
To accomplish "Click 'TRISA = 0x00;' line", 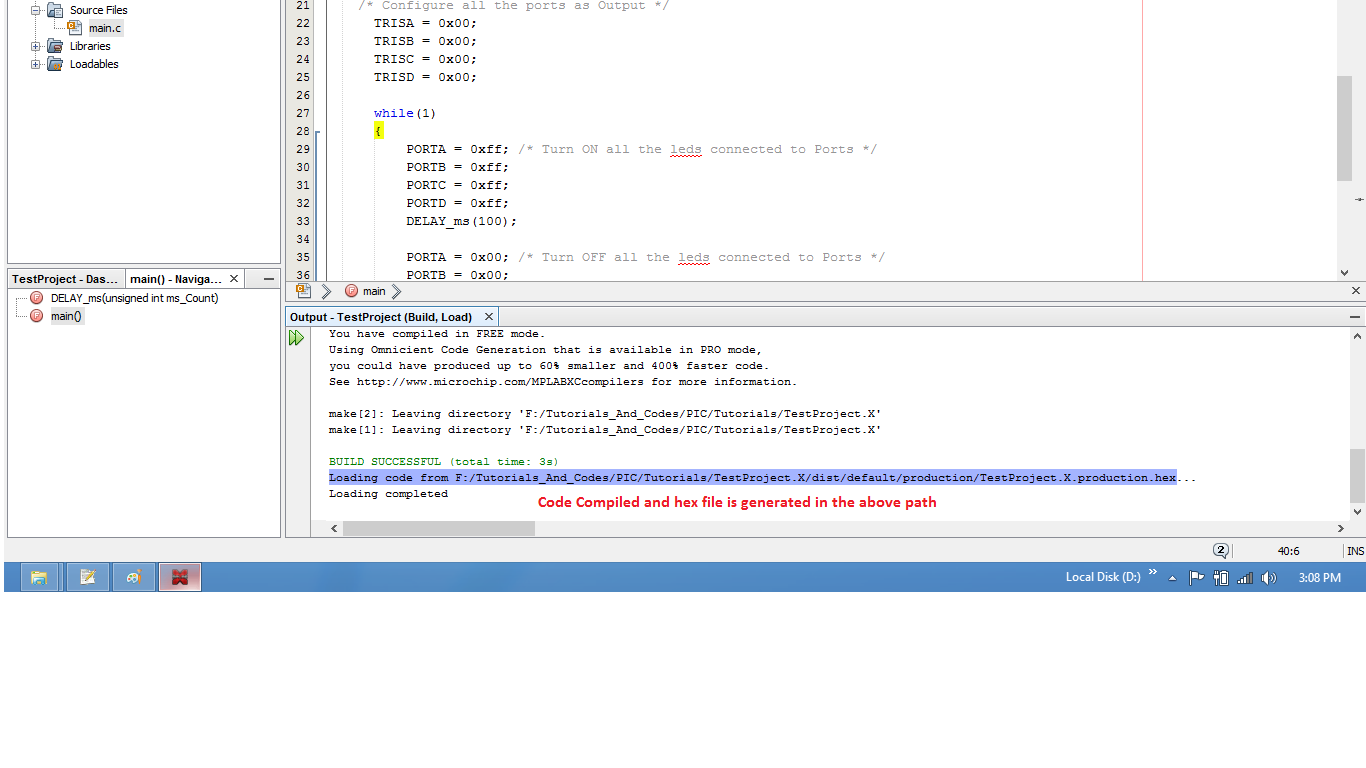I will click(425, 23).
